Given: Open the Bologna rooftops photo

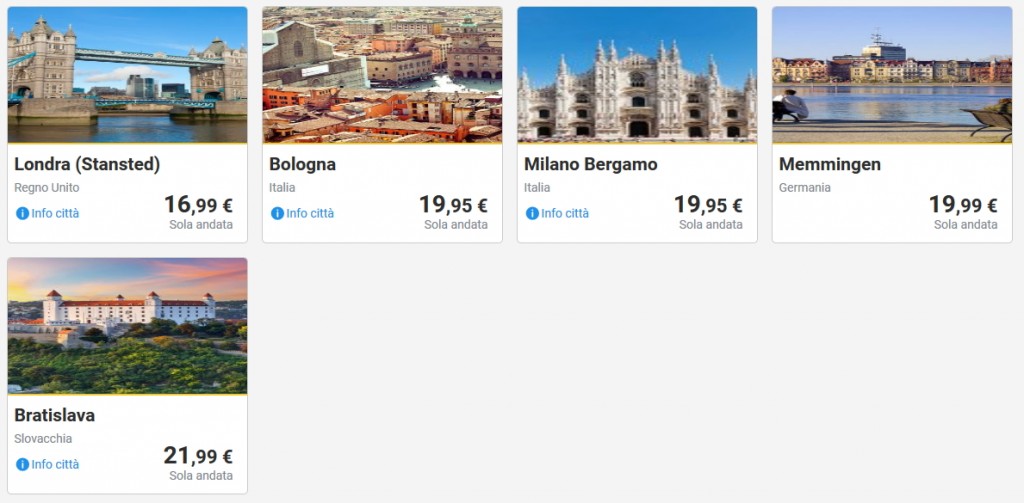Looking at the screenshot, I should pyautogui.click(x=382, y=75).
